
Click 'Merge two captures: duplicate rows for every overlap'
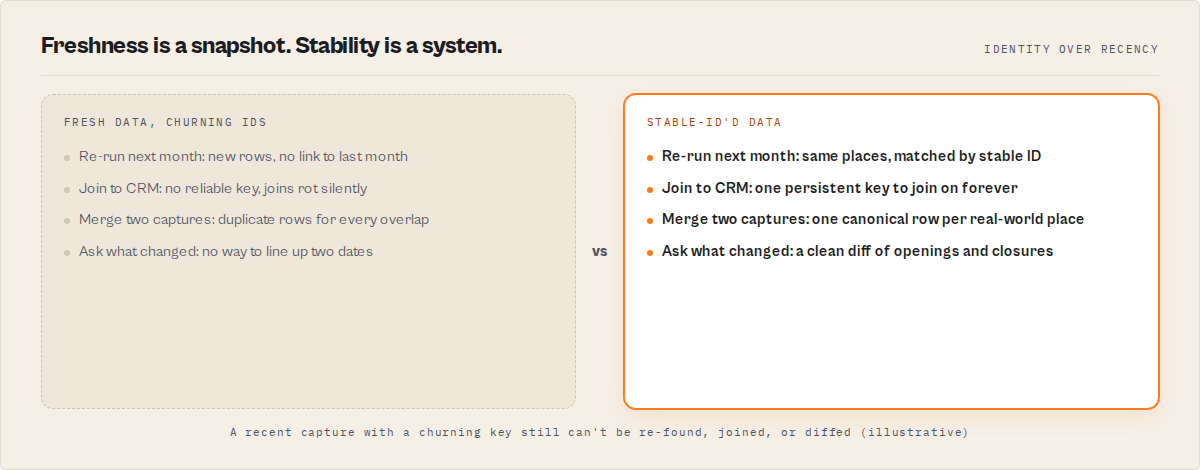[254, 219]
